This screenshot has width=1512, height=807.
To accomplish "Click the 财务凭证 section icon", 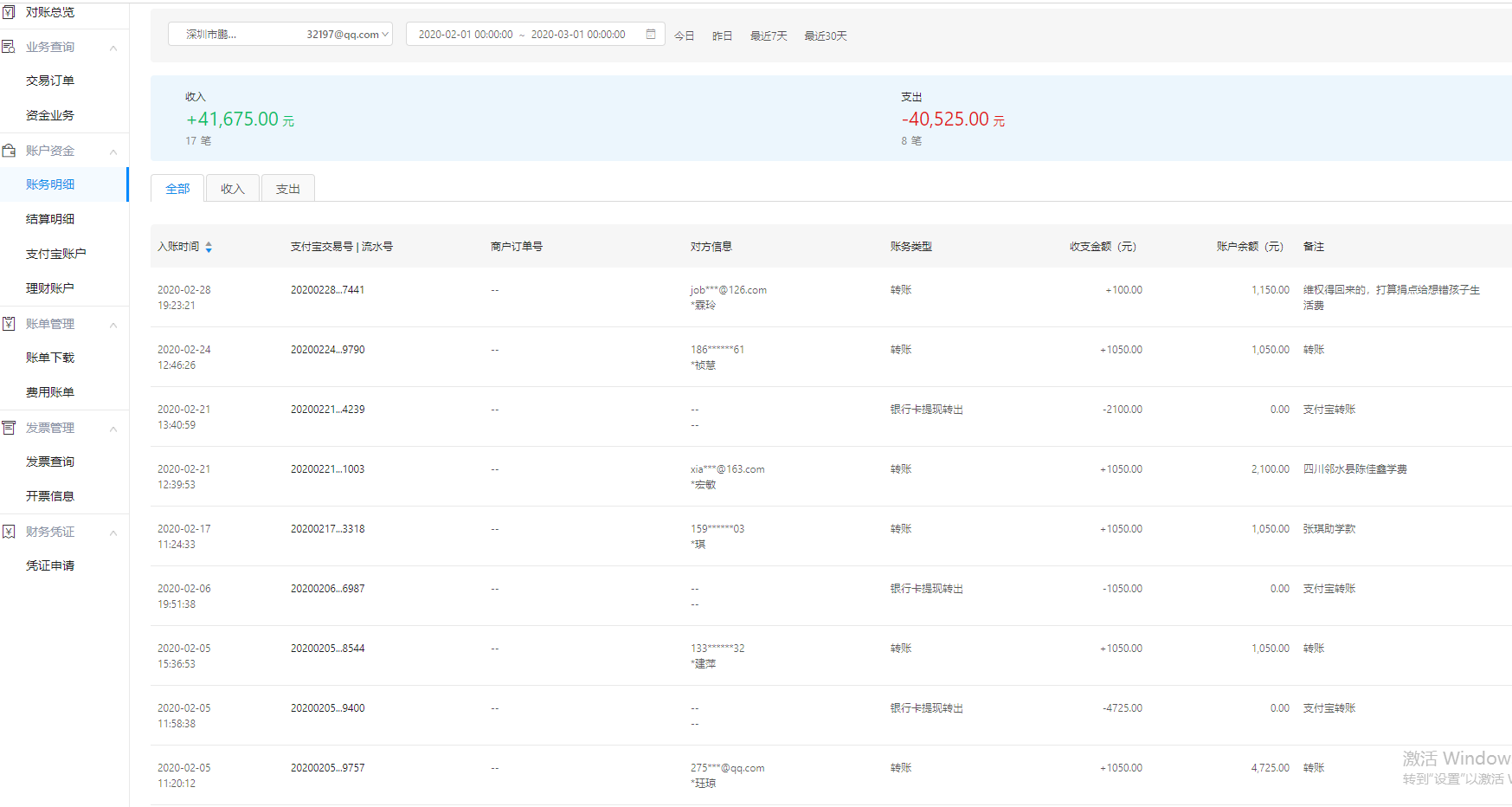I will (x=9, y=532).
